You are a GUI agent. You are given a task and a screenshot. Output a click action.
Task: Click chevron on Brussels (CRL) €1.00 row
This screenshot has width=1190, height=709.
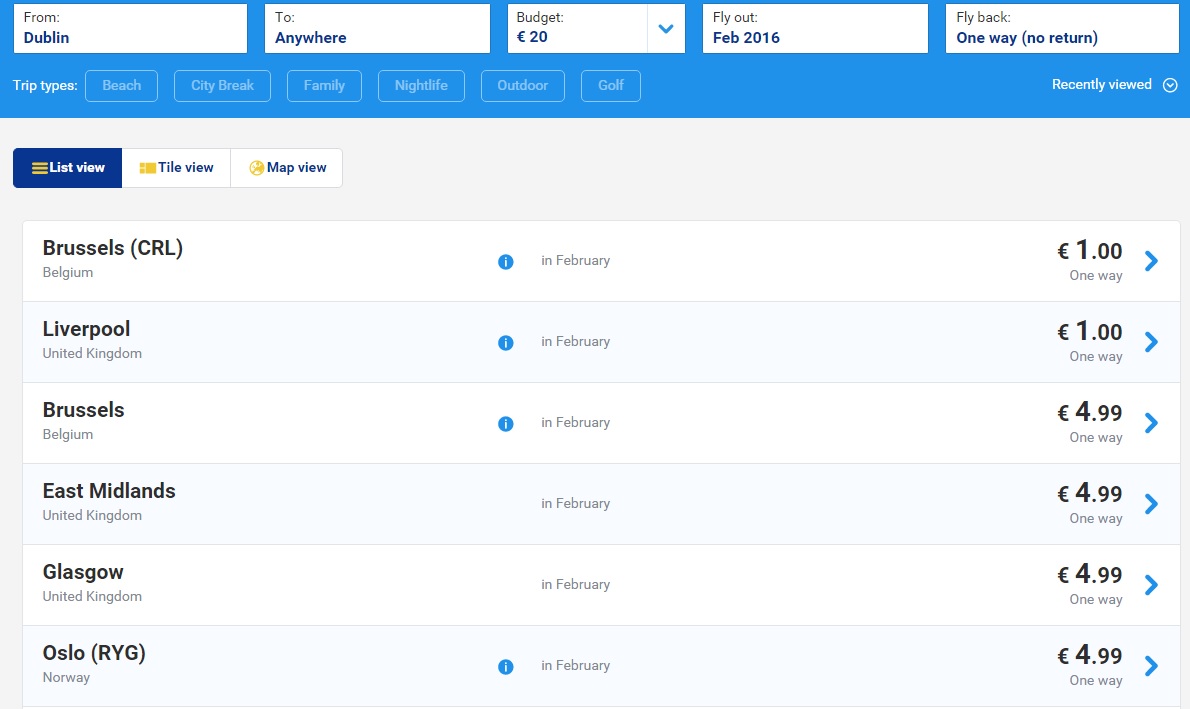1151,261
